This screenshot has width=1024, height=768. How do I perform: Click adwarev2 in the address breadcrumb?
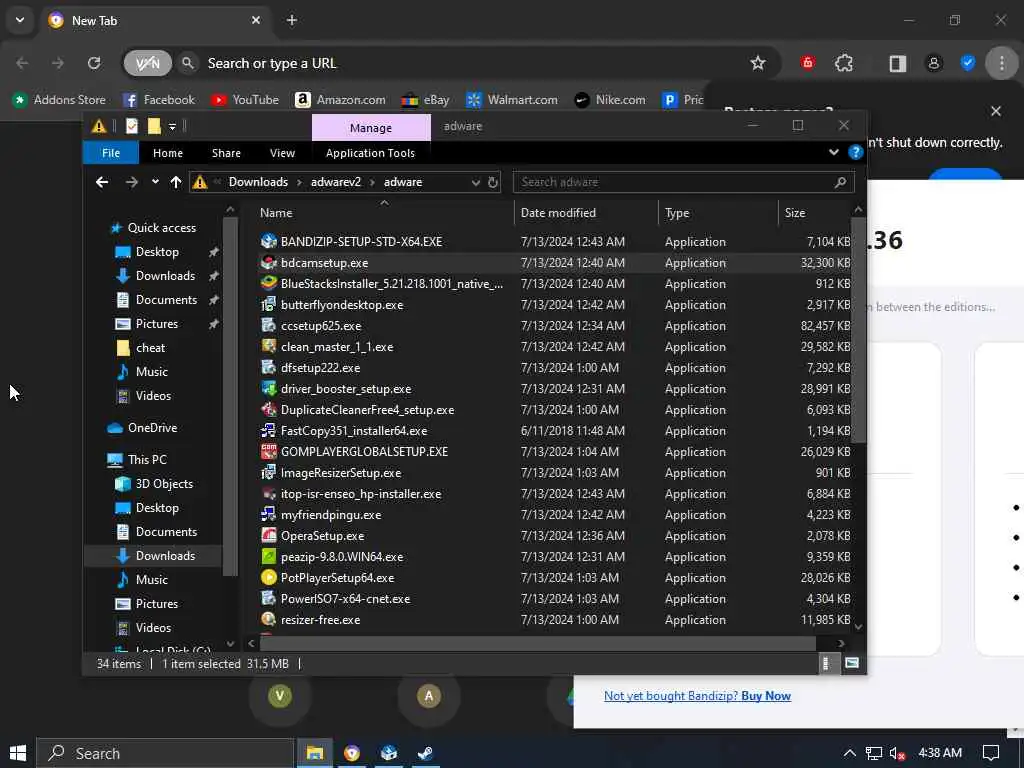[336, 182]
